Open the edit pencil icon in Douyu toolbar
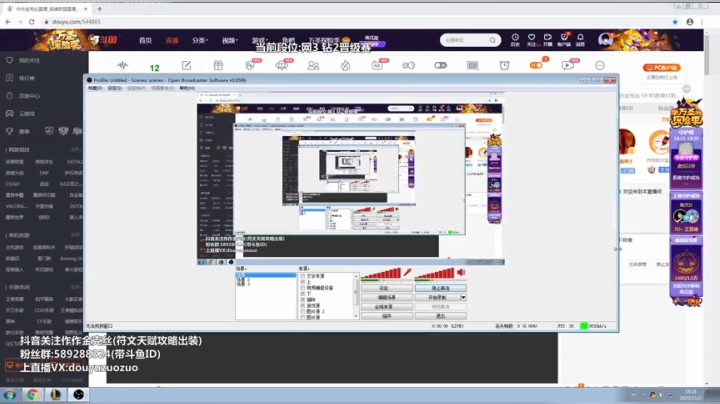720x404 pixels. coord(186,65)
